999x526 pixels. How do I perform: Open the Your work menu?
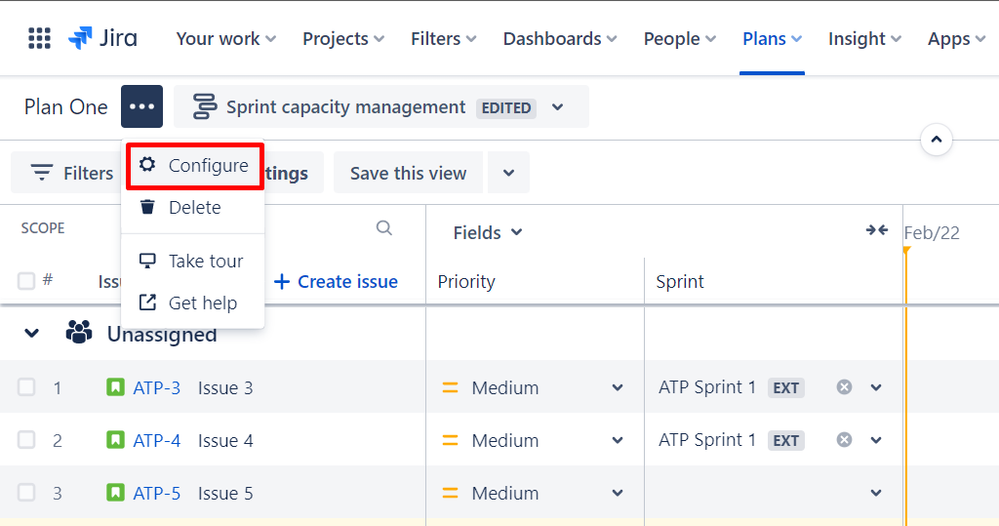click(226, 38)
